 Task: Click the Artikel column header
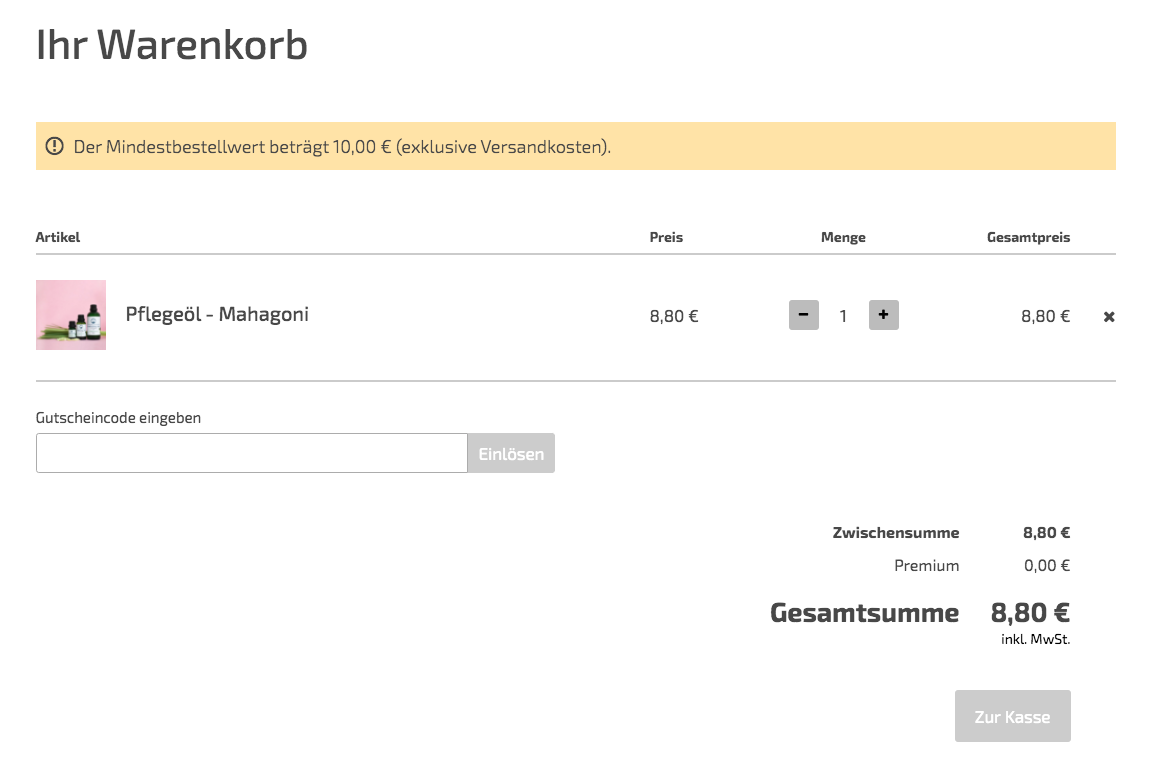click(x=58, y=237)
